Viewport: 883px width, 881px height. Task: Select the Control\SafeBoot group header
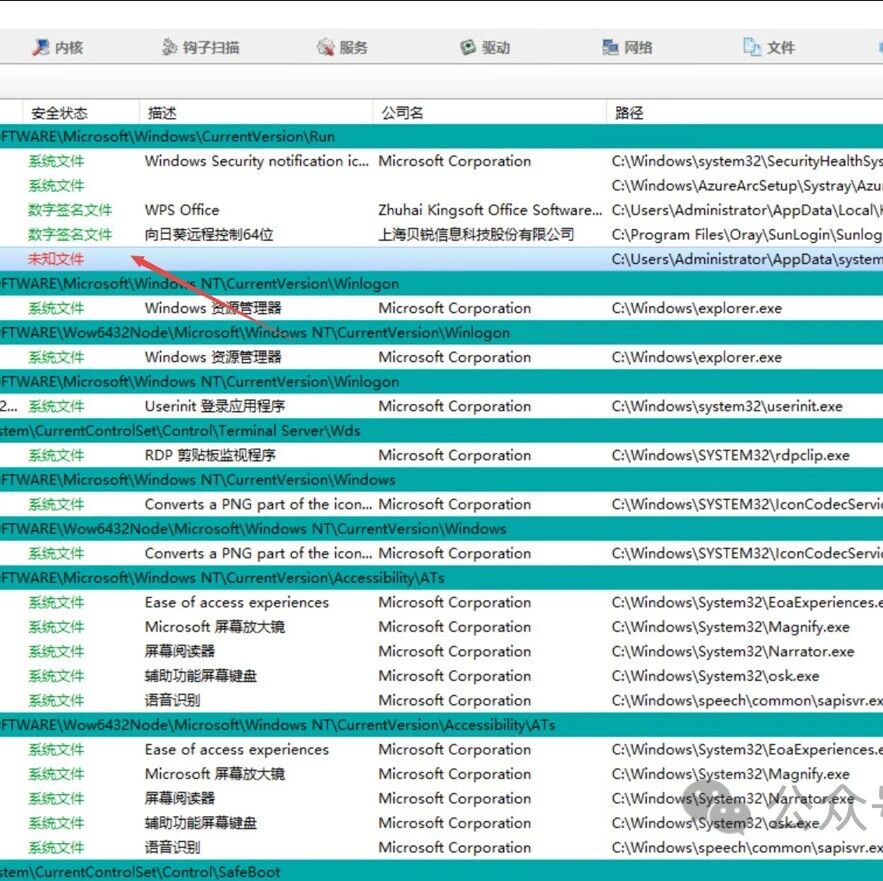click(442, 872)
